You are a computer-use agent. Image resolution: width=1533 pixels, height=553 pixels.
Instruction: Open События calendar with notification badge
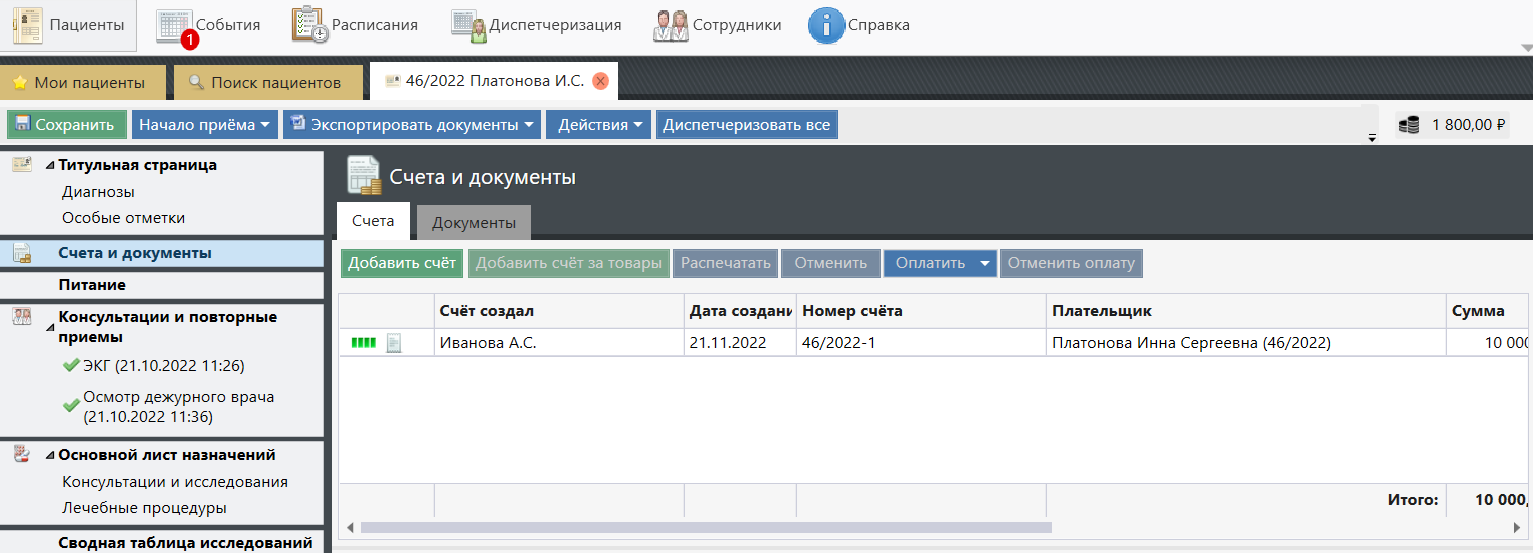click(x=174, y=25)
